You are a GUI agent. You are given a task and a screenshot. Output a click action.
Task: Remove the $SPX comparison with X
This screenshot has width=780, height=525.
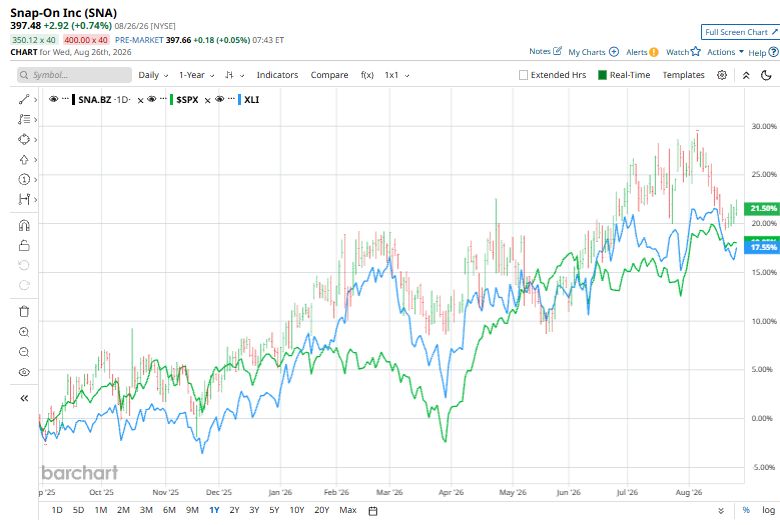207,101
